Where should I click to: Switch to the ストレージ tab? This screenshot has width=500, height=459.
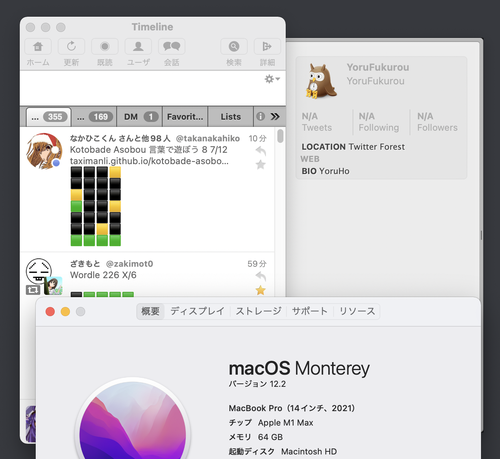click(x=259, y=311)
